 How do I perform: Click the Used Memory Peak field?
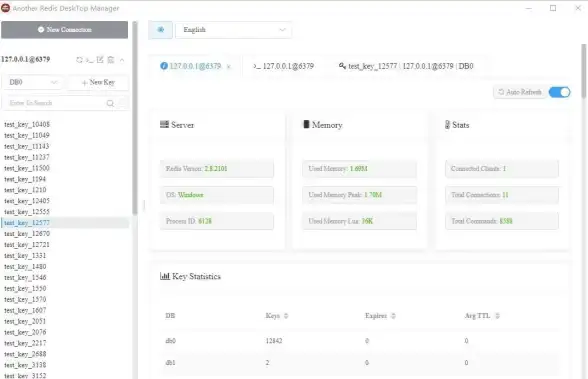[x=359, y=195]
